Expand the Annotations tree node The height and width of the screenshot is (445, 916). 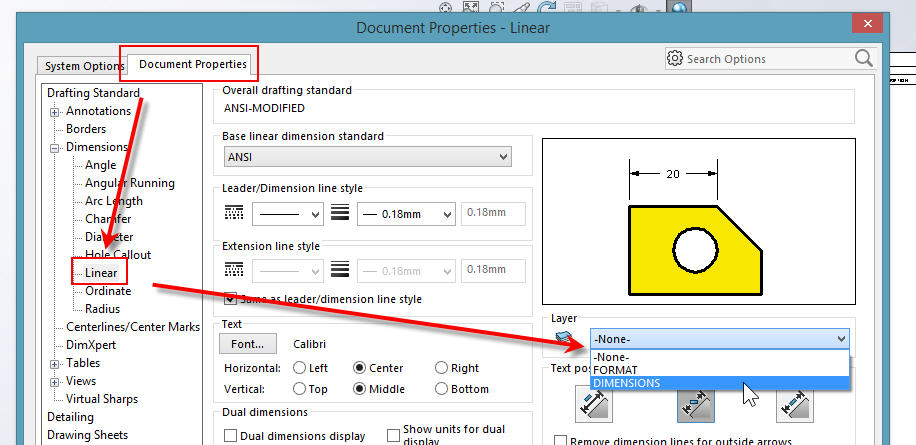[55, 112]
